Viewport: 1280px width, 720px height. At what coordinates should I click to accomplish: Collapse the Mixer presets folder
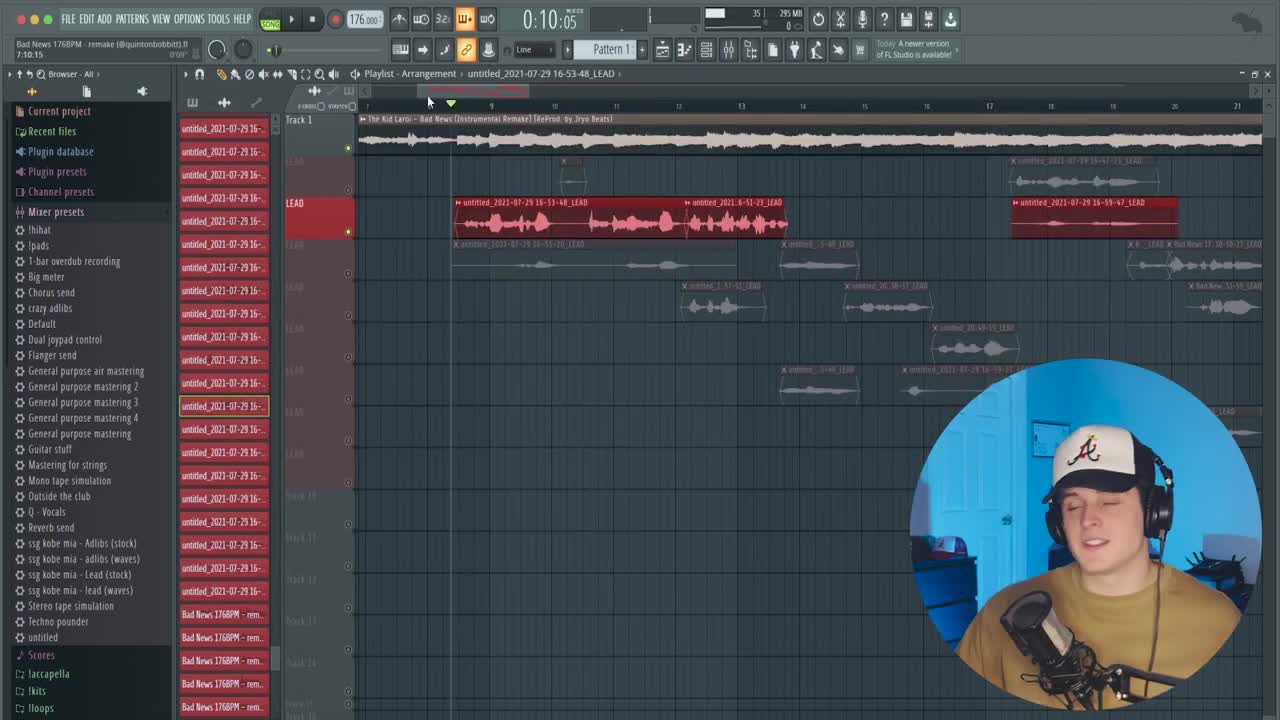pos(56,212)
